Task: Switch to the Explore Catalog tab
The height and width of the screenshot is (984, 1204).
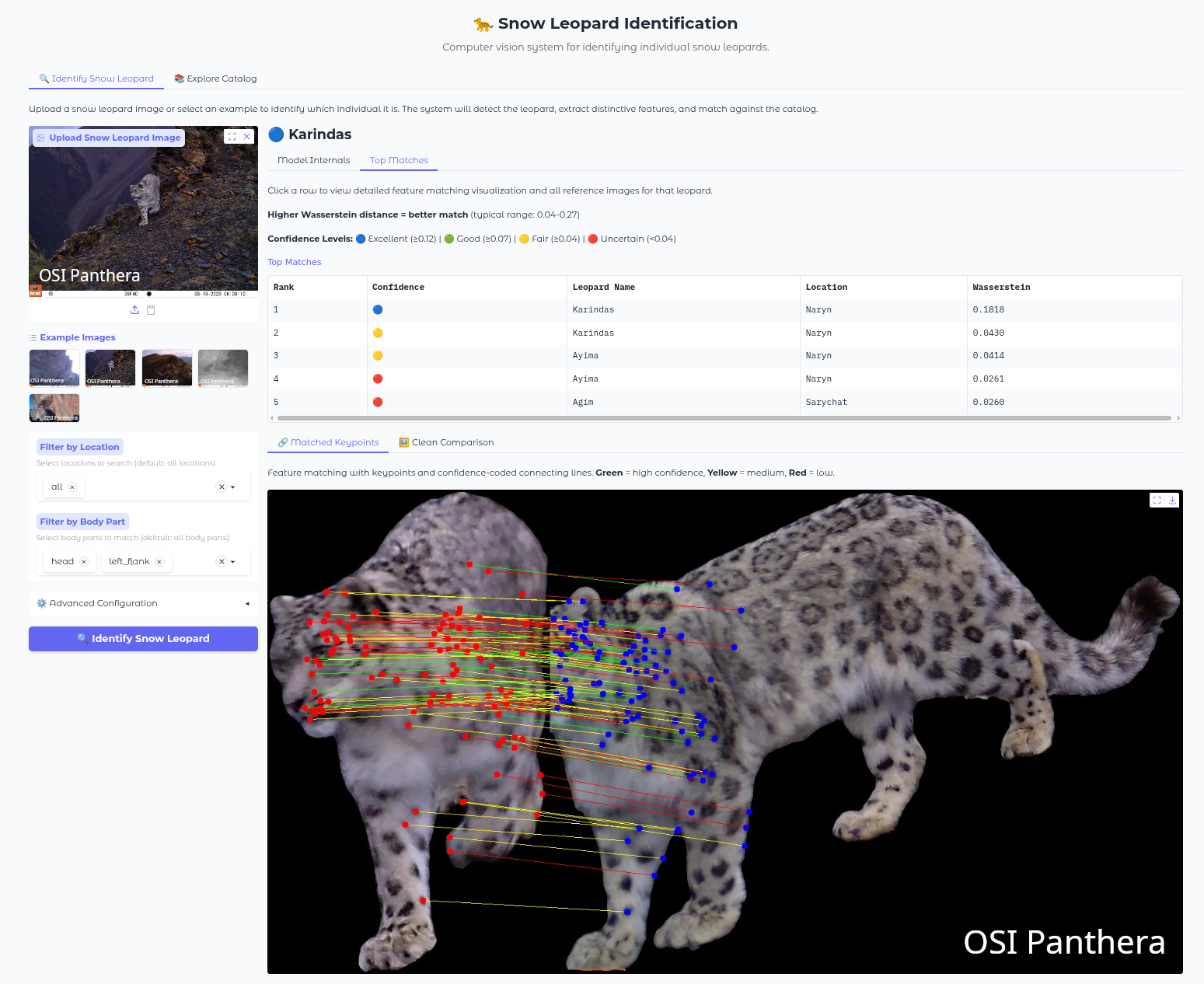Action: (215, 79)
